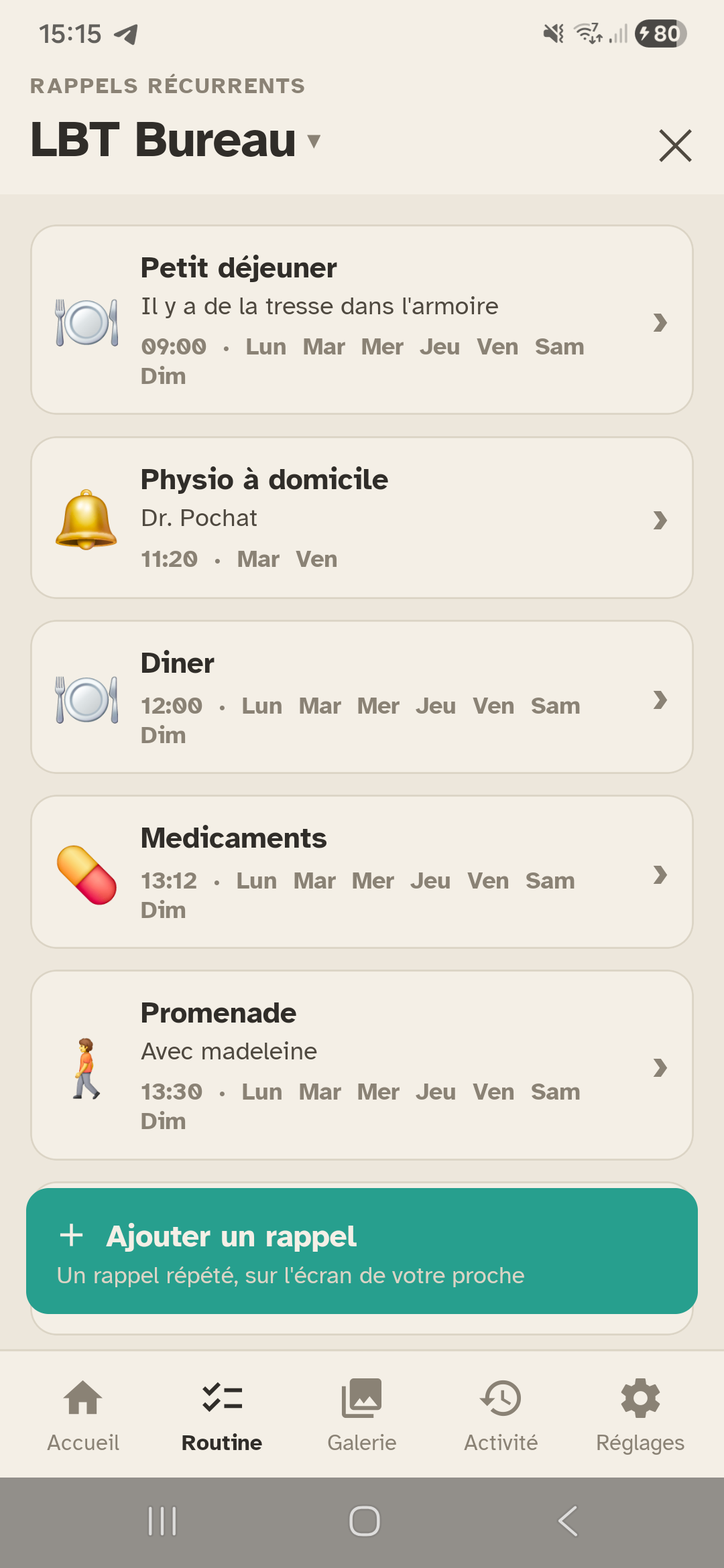Tap the plate icon for Diner

pyautogui.click(x=87, y=700)
